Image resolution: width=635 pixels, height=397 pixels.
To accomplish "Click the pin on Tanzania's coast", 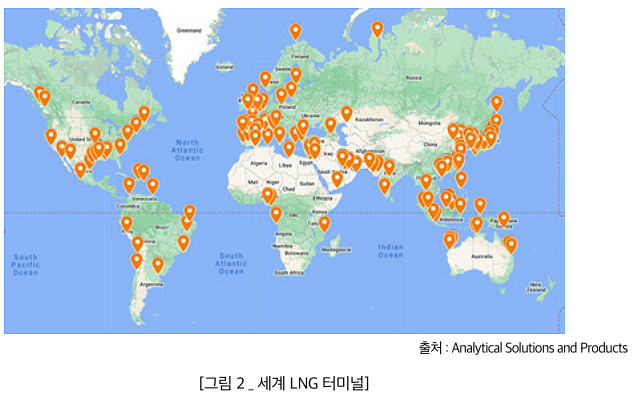I will tap(324, 224).
